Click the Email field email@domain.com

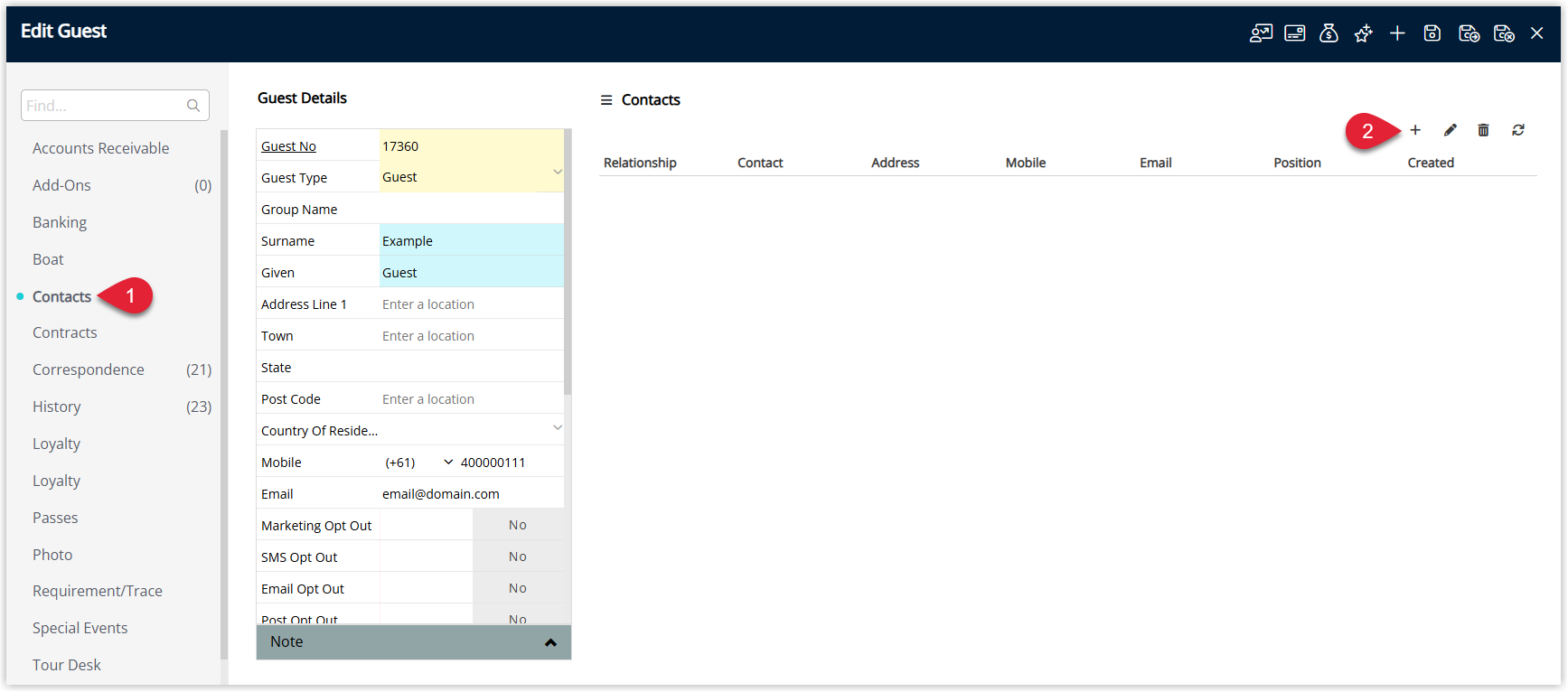471,493
